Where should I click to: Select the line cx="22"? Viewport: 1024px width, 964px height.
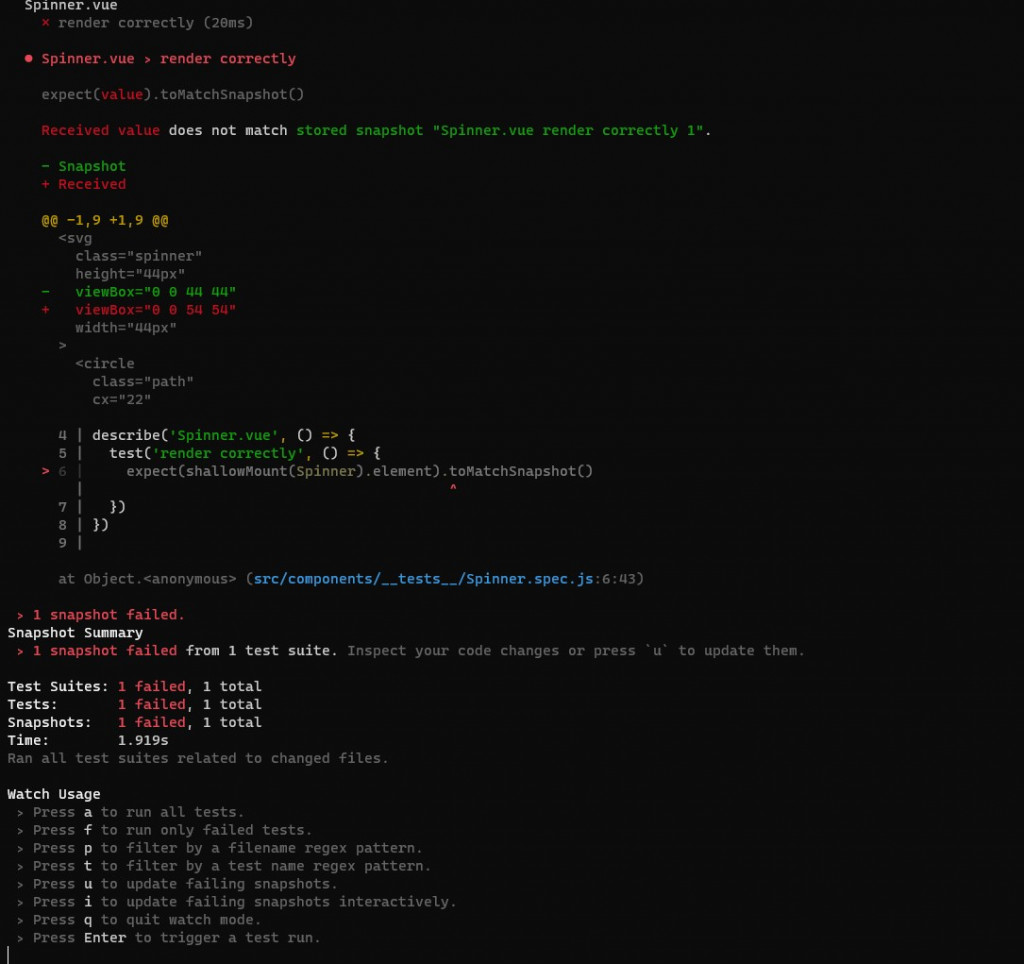point(121,399)
